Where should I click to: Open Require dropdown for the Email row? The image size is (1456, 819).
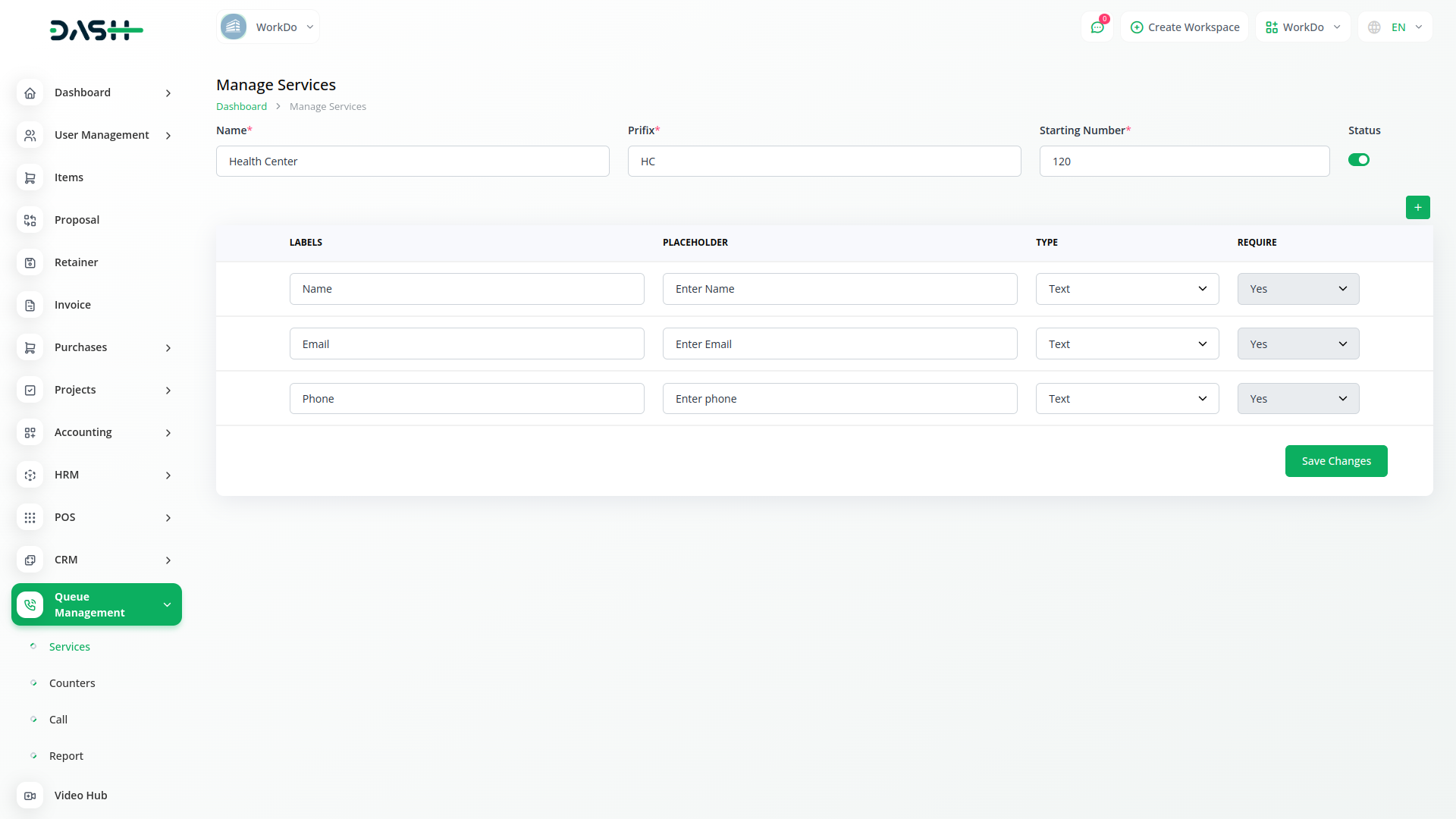click(1298, 344)
